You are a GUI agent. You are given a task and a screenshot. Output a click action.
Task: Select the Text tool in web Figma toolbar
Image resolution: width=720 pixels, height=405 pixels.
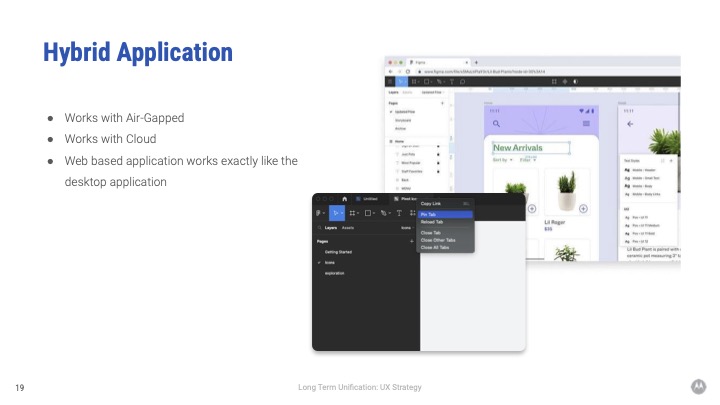(452, 82)
